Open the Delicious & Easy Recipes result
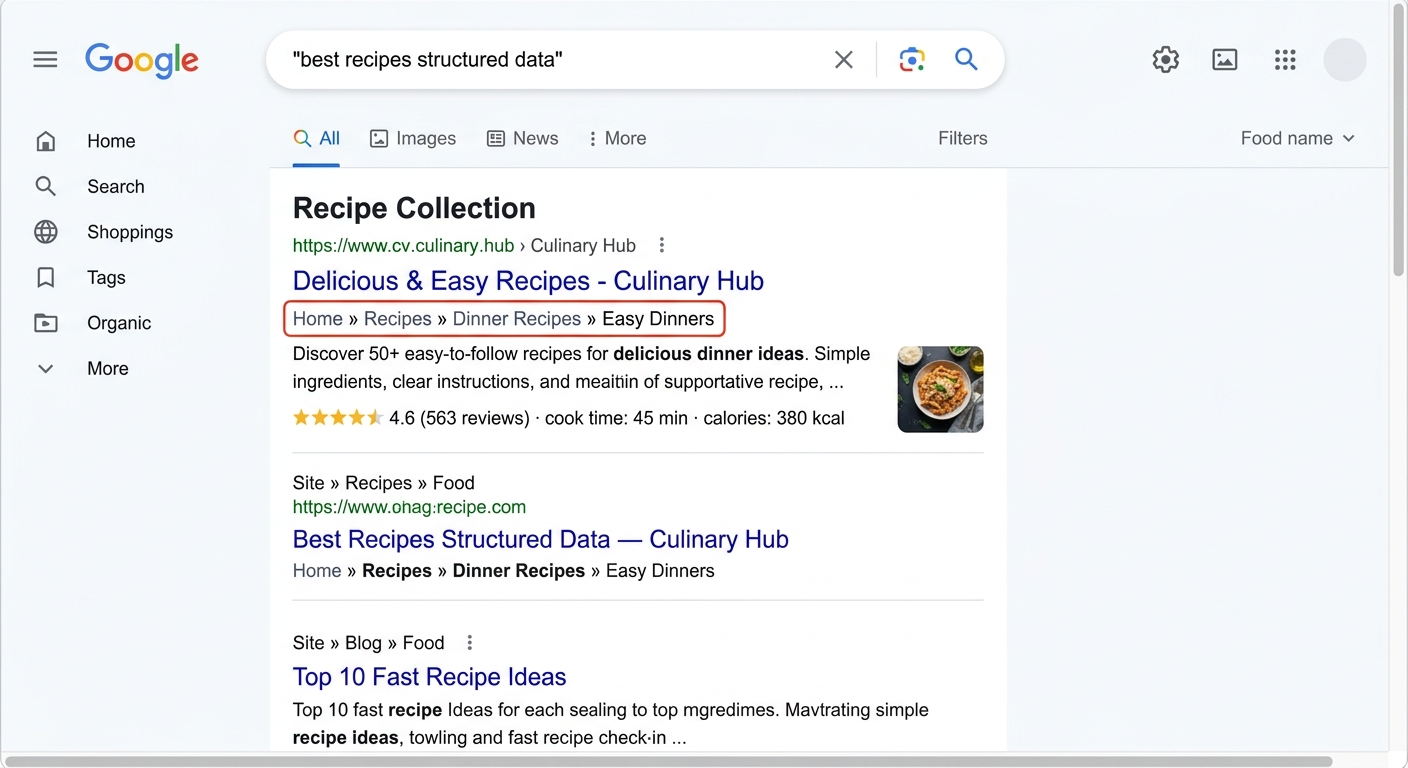Viewport: 1408px width, 768px height. (x=527, y=281)
